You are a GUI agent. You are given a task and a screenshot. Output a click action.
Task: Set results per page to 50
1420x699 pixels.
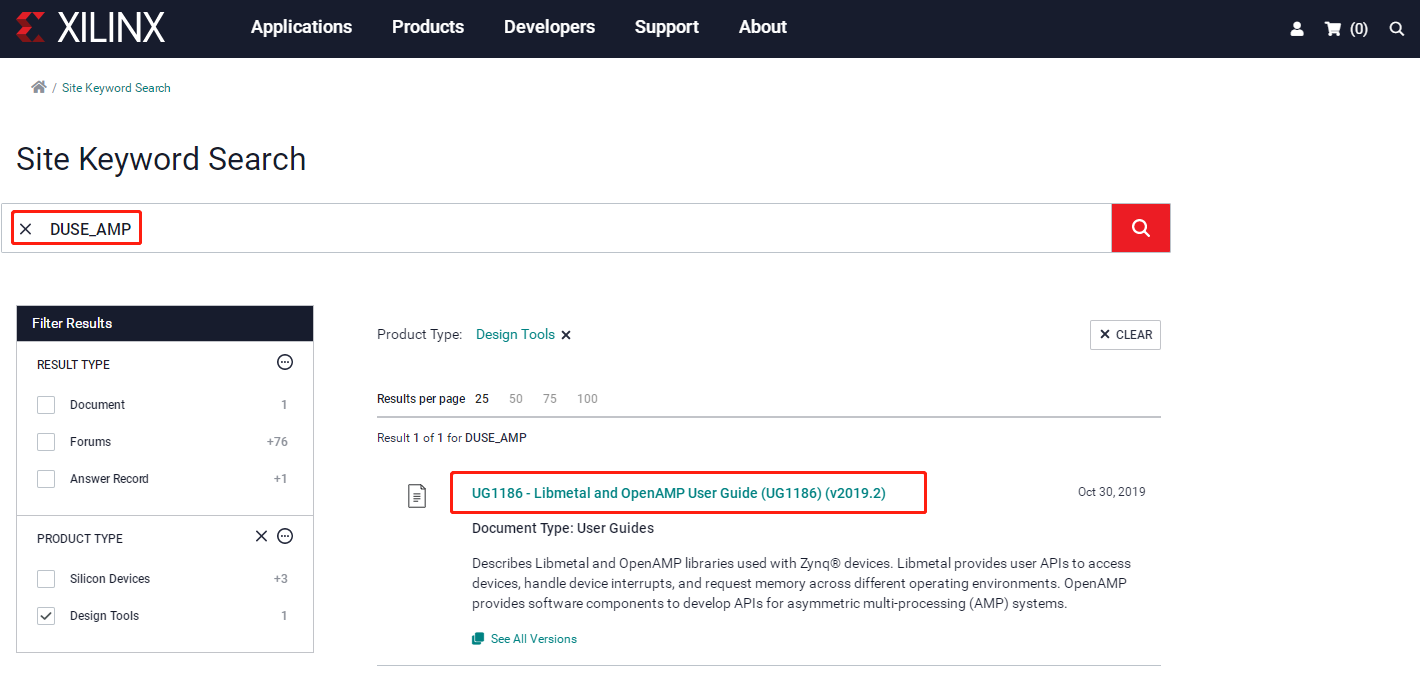point(516,399)
